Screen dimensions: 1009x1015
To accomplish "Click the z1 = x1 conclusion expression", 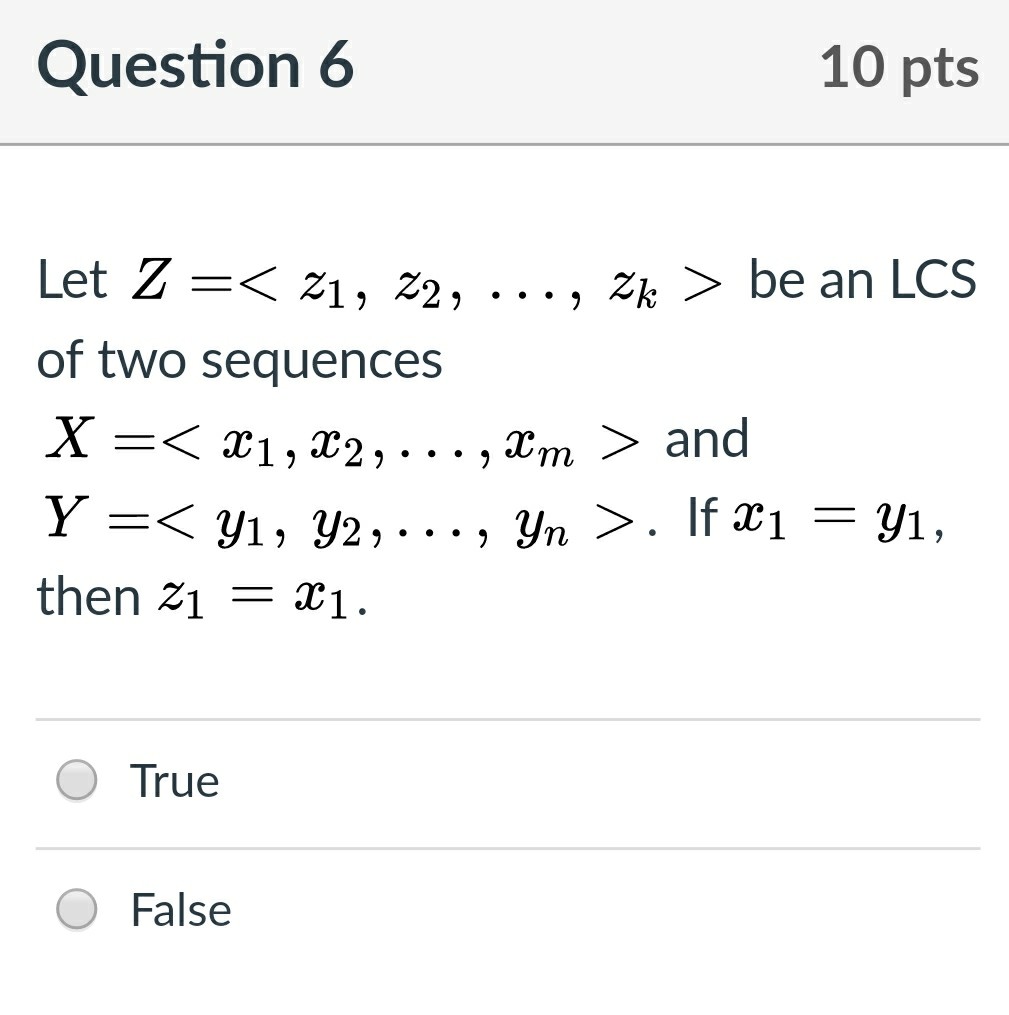I will tap(262, 599).
